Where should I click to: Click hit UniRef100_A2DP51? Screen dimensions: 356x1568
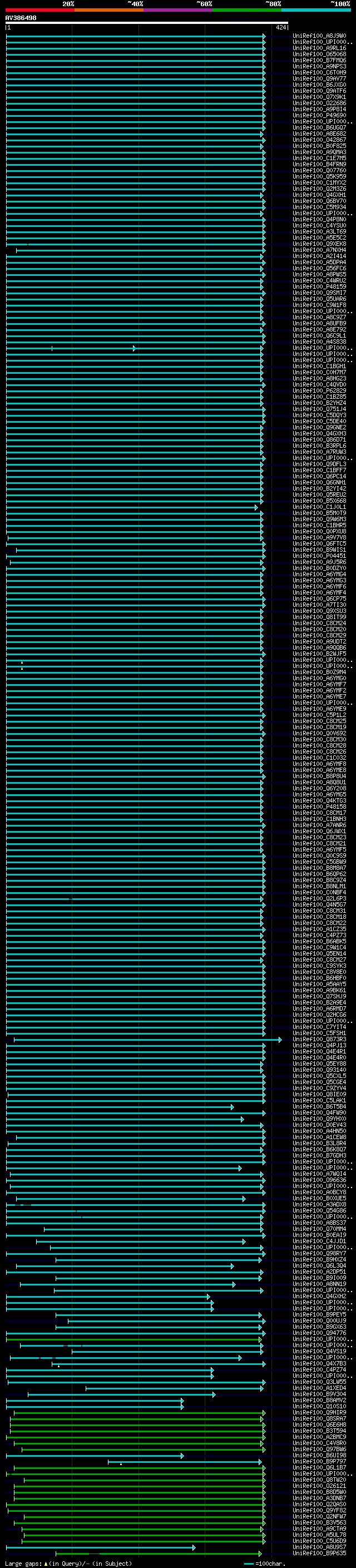click(319, 1272)
